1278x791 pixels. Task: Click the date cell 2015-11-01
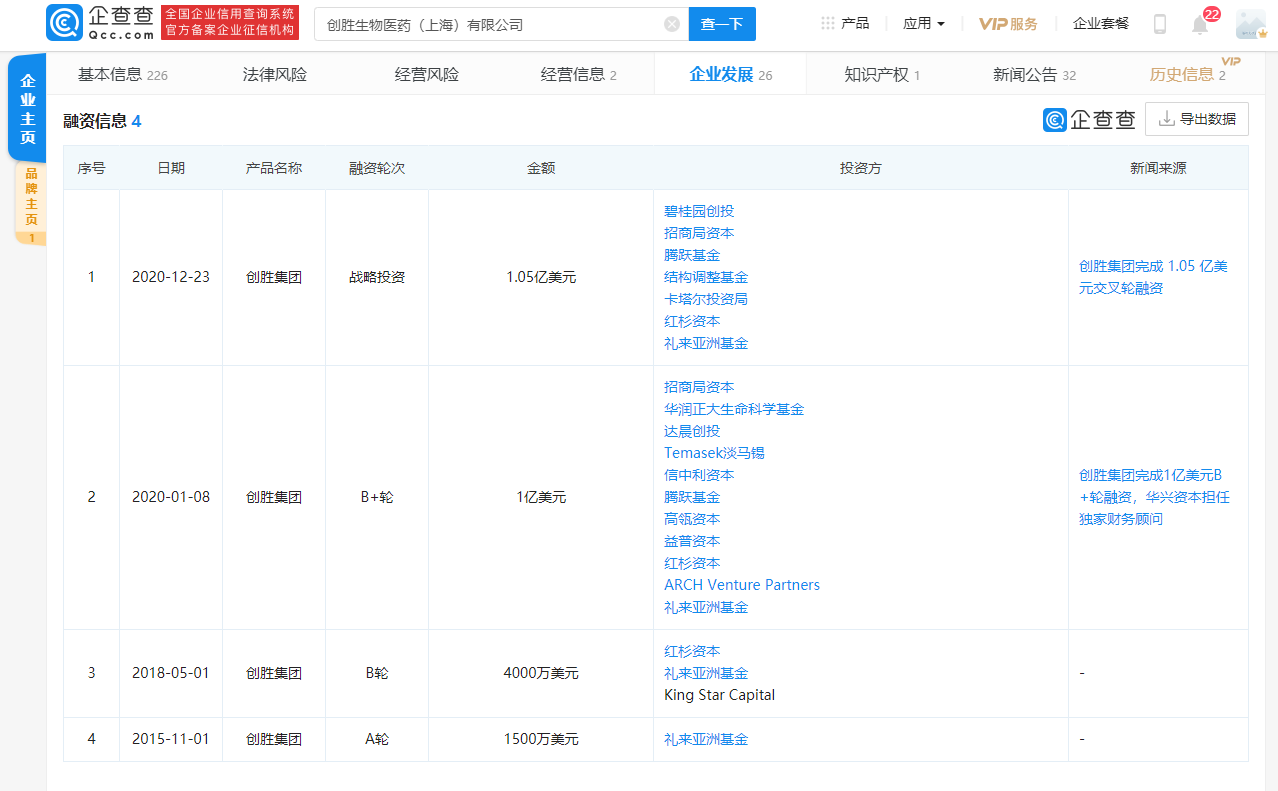171,739
